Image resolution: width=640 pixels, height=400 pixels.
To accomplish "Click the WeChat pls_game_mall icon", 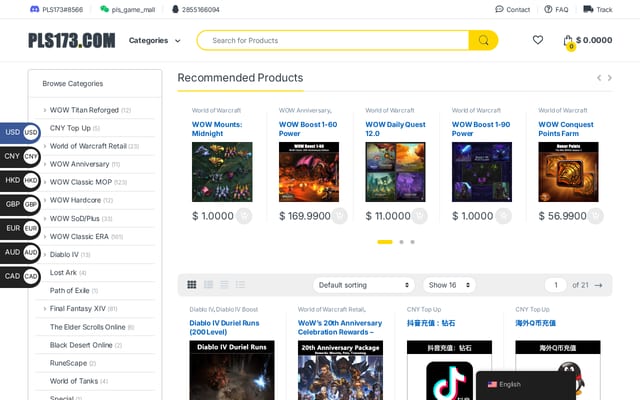I will point(104,9).
